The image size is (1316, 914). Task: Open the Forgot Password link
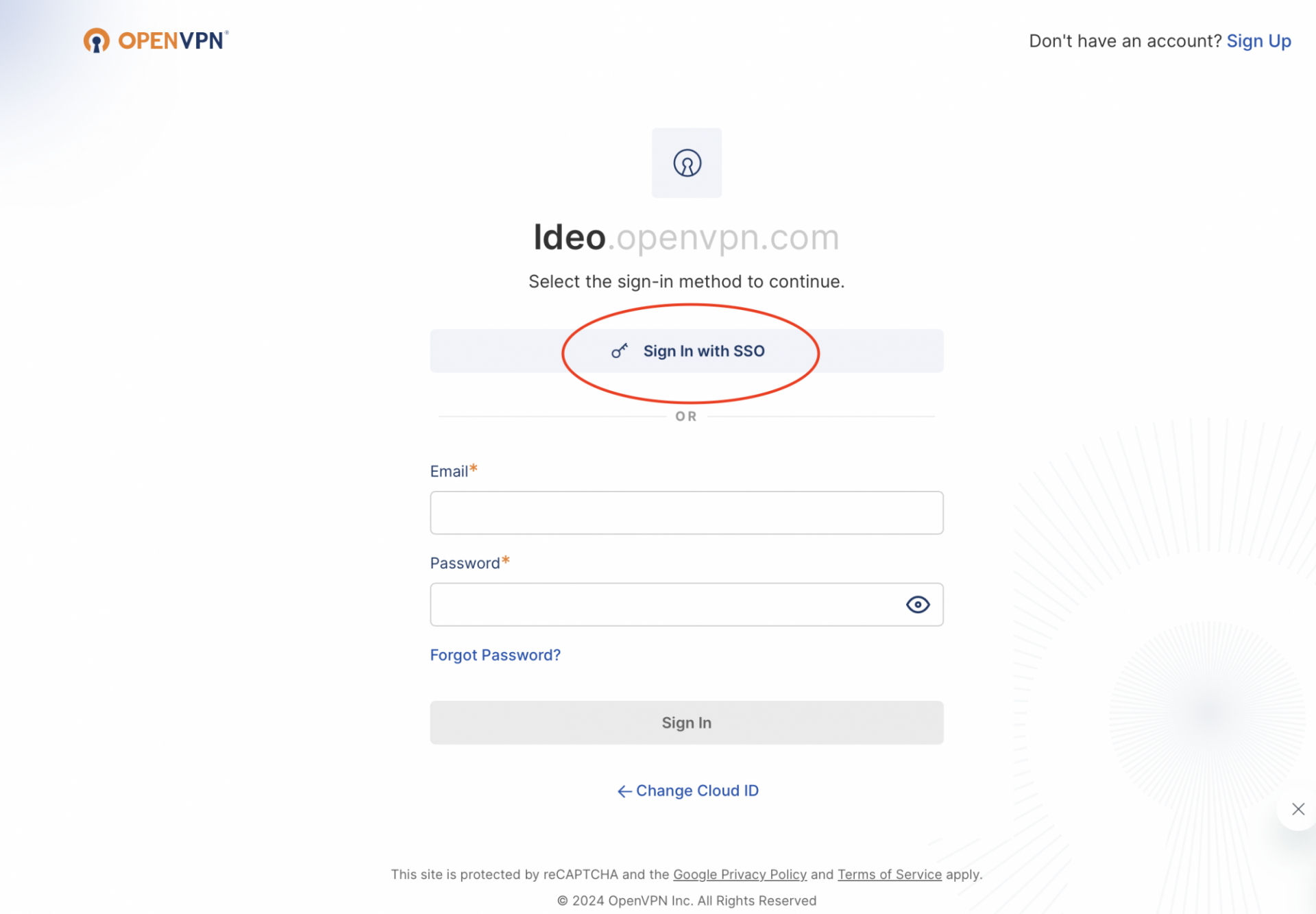click(x=496, y=656)
